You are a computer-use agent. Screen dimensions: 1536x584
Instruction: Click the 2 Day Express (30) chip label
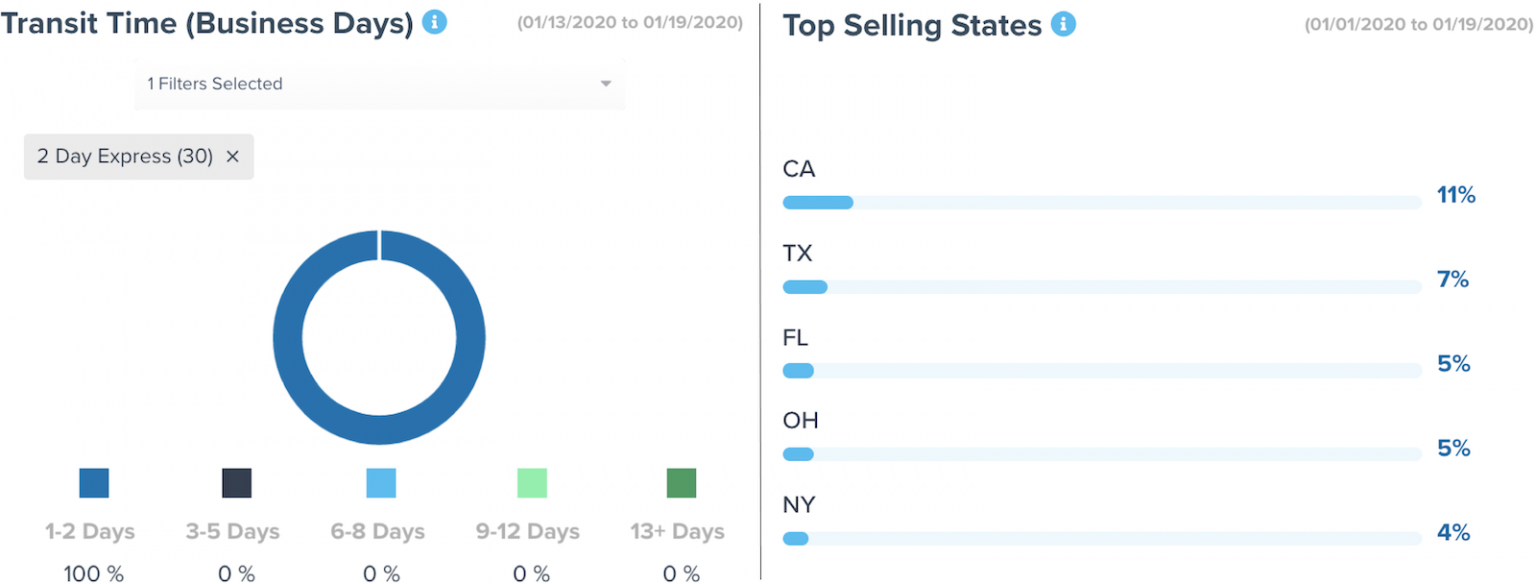pyautogui.click(x=125, y=157)
